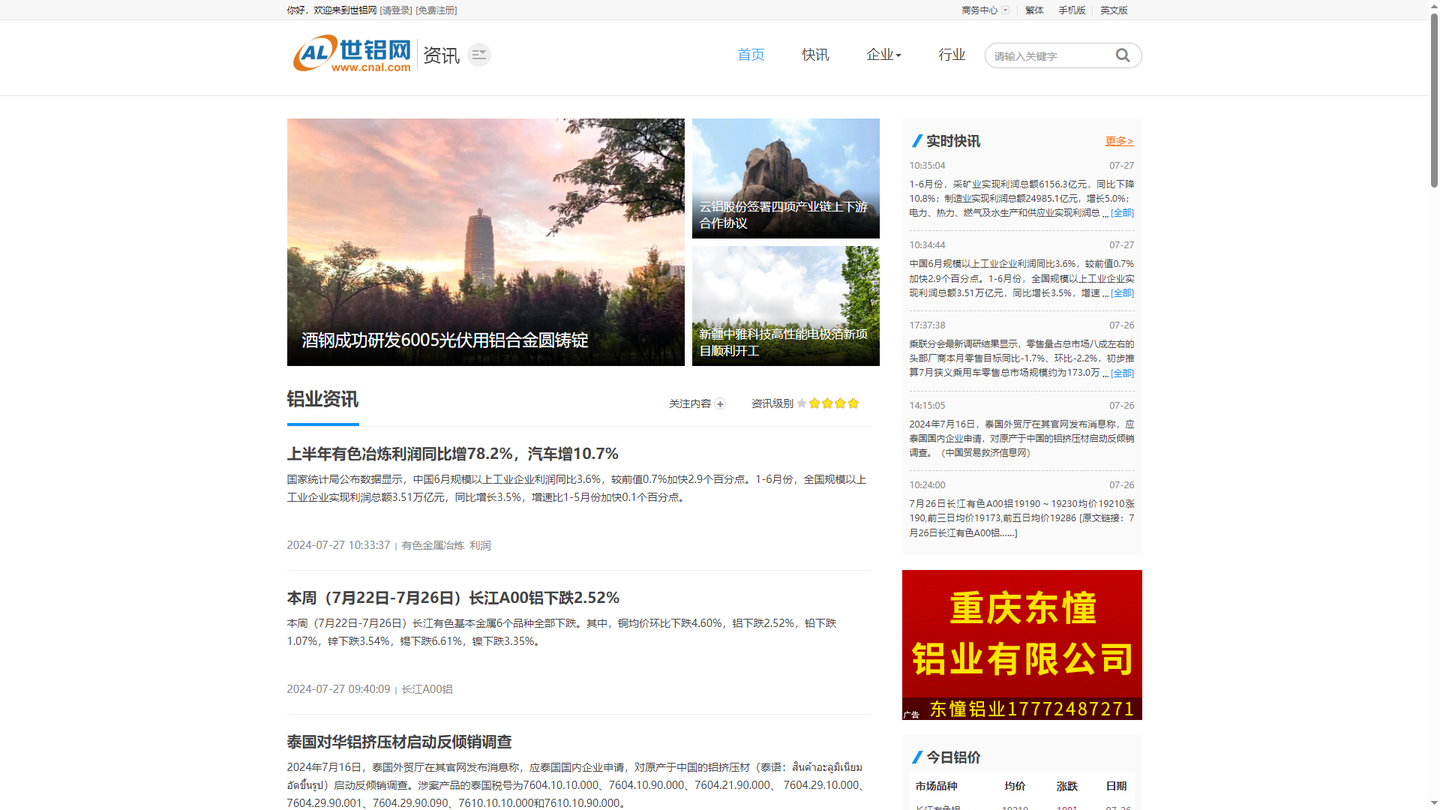This screenshot has height=810, width=1440.
Task: Expand the 企业 navigation dropdown
Action: pos(884,55)
